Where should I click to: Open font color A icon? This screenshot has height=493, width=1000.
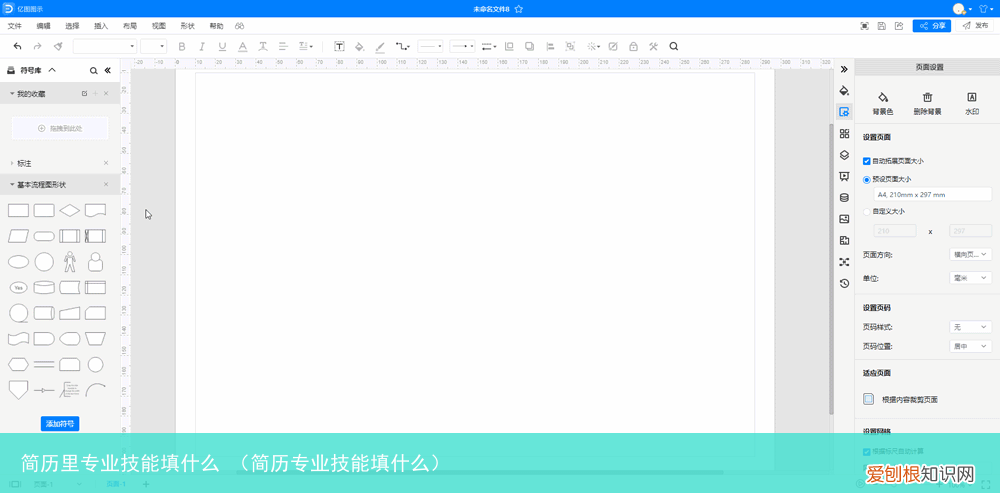coord(242,46)
